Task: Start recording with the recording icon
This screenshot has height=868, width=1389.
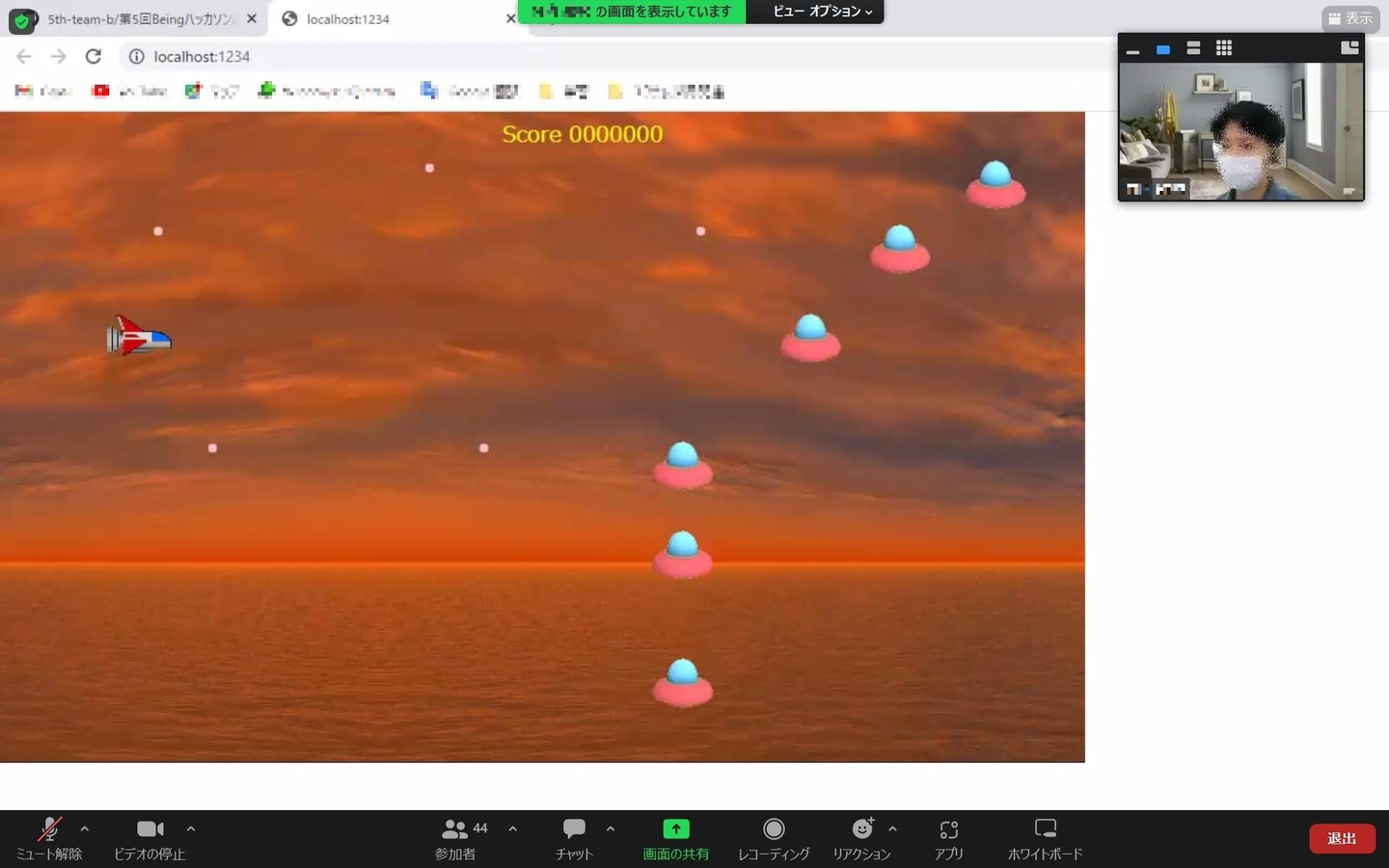Action: click(774, 829)
